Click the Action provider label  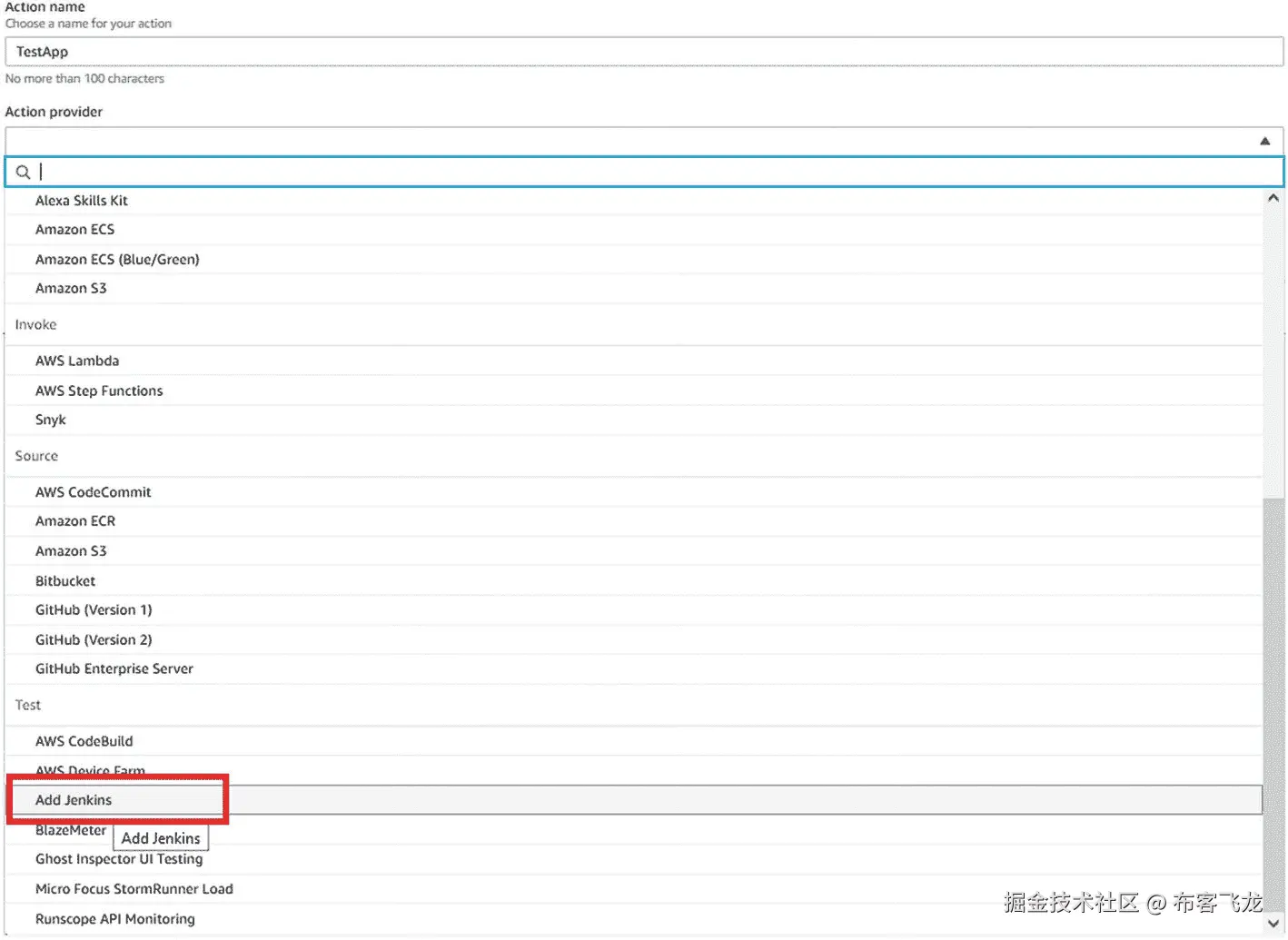pyautogui.click(x=54, y=112)
